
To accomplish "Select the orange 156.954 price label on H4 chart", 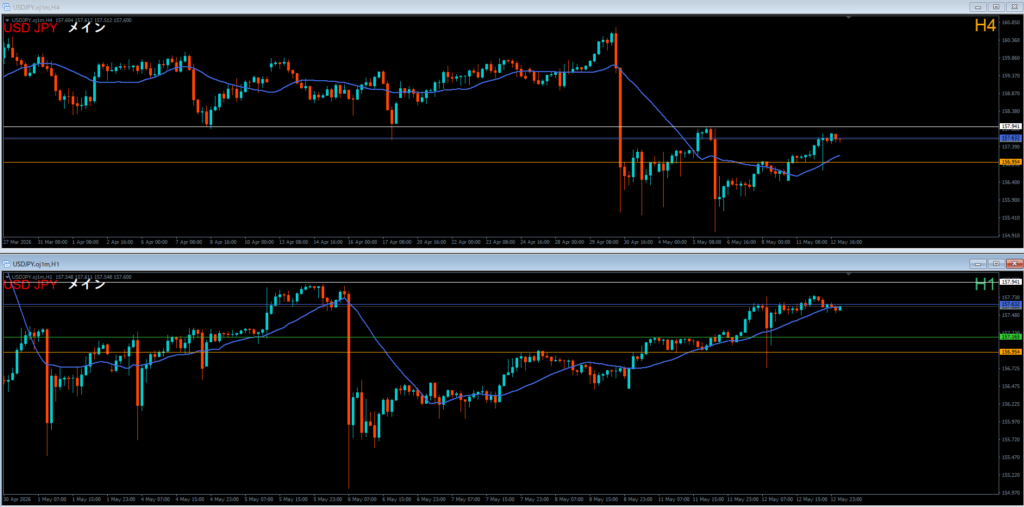I will point(1010,162).
